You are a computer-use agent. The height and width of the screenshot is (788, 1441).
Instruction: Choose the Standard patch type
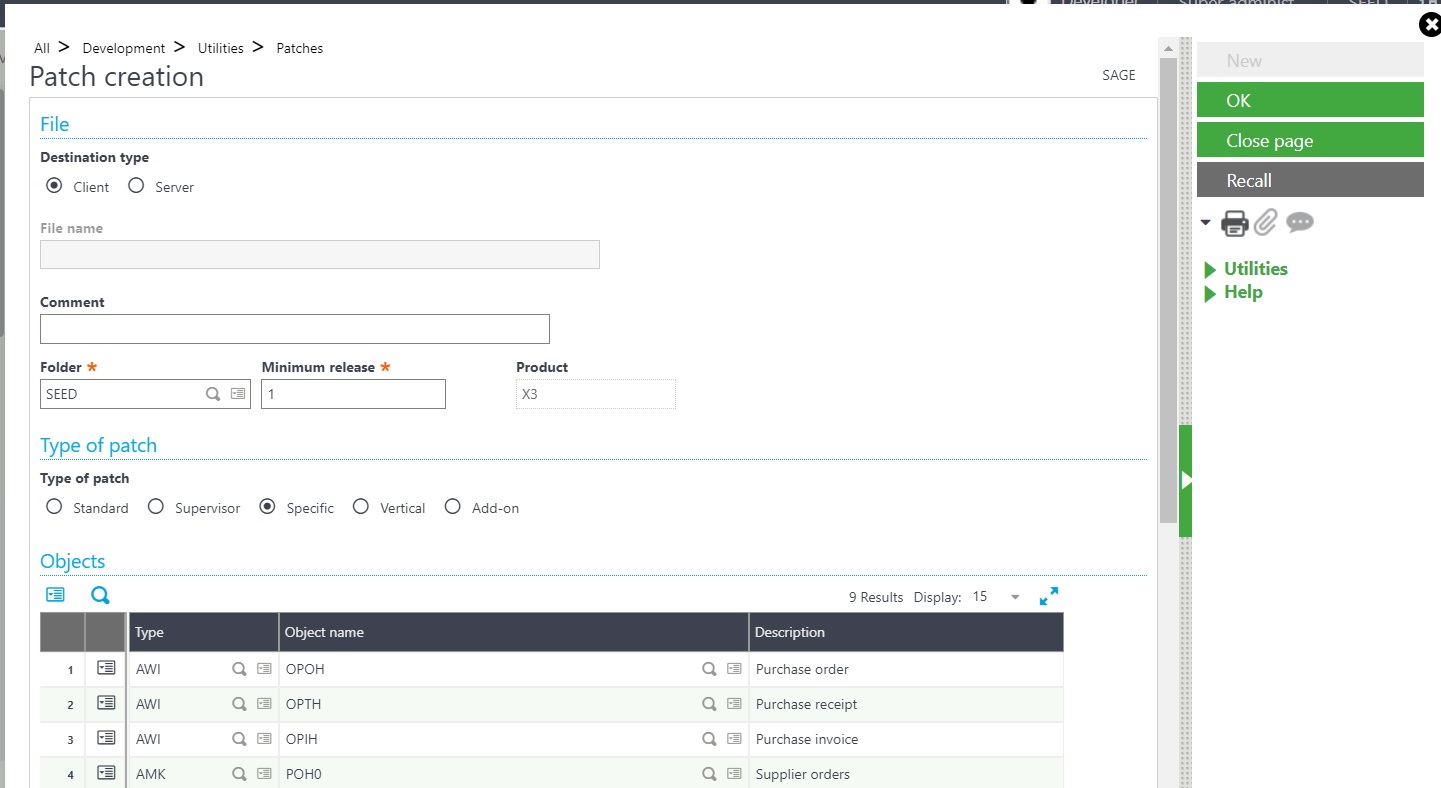53,507
